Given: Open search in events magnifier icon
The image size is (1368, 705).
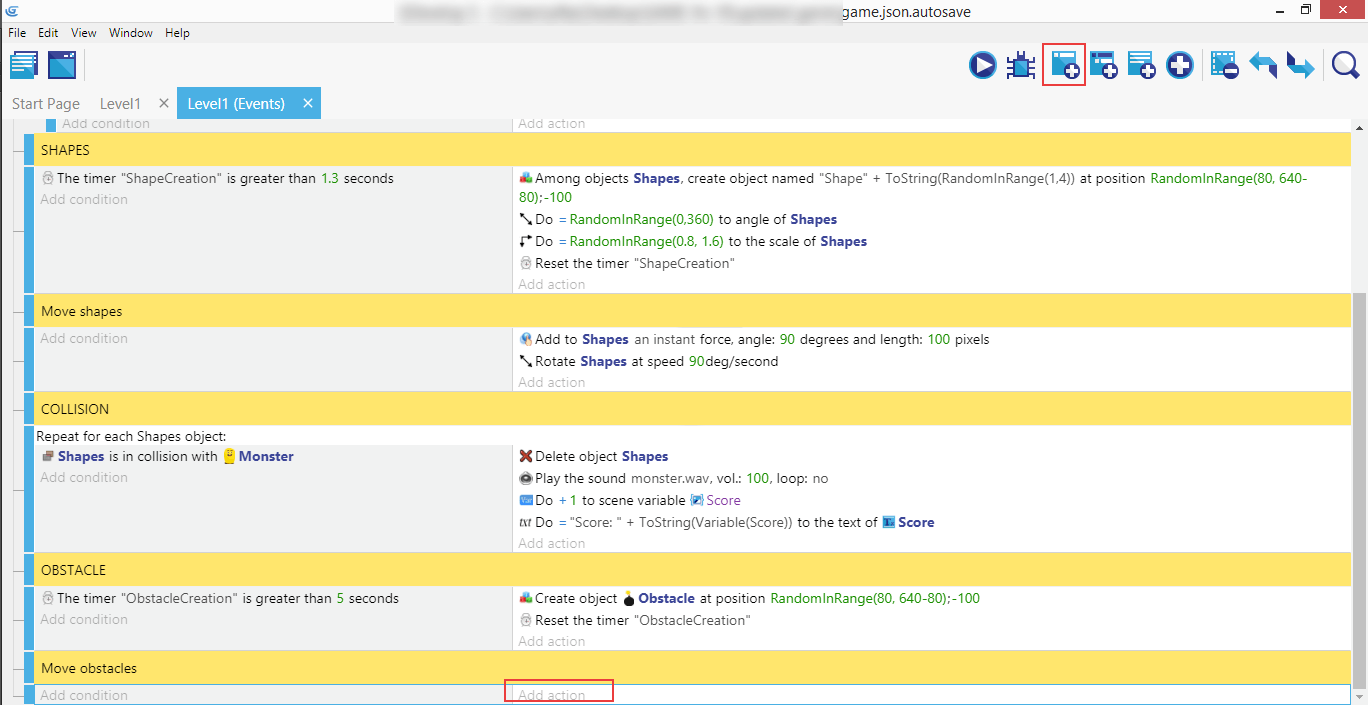Looking at the screenshot, I should (1345, 66).
